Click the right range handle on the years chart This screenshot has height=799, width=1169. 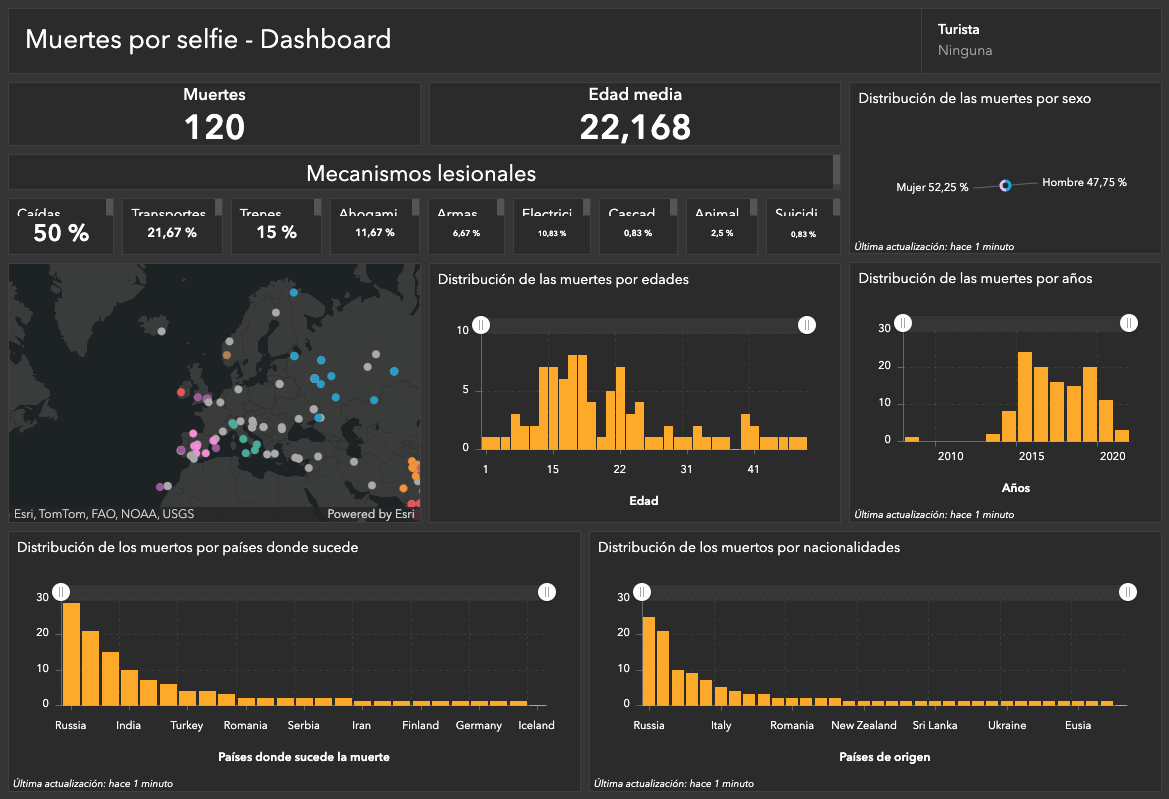point(1129,322)
